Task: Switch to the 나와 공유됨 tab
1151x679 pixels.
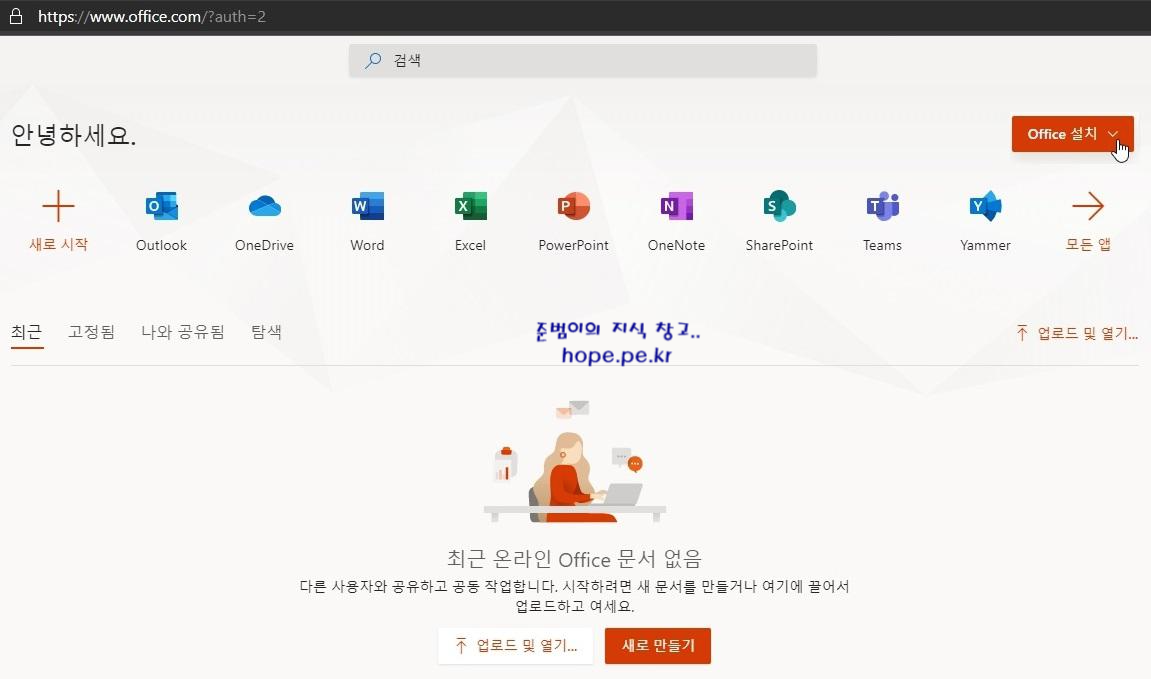Action: [x=183, y=332]
